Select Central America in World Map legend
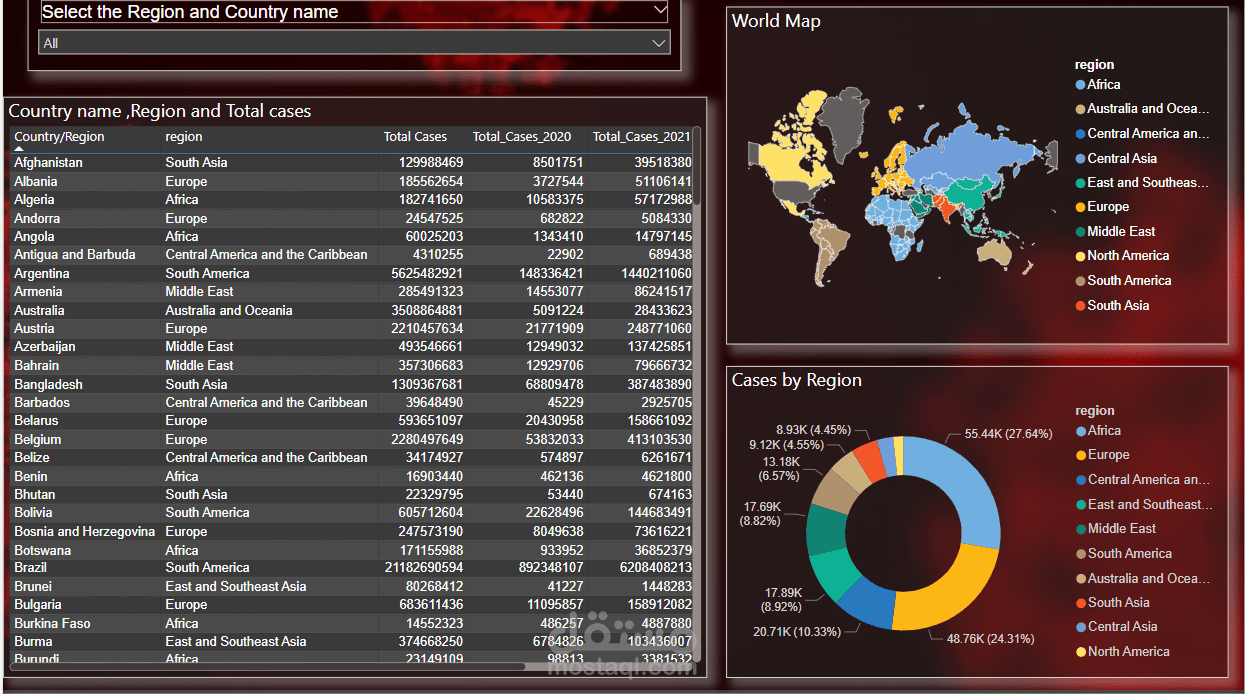This screenshot has width=1245, height=694. pyautogui.click(x=1142, y=133)
